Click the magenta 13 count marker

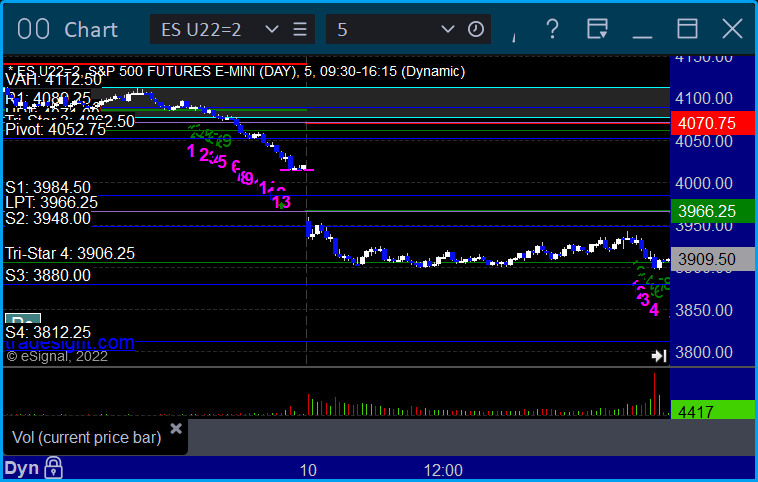[x=281, y=202]
